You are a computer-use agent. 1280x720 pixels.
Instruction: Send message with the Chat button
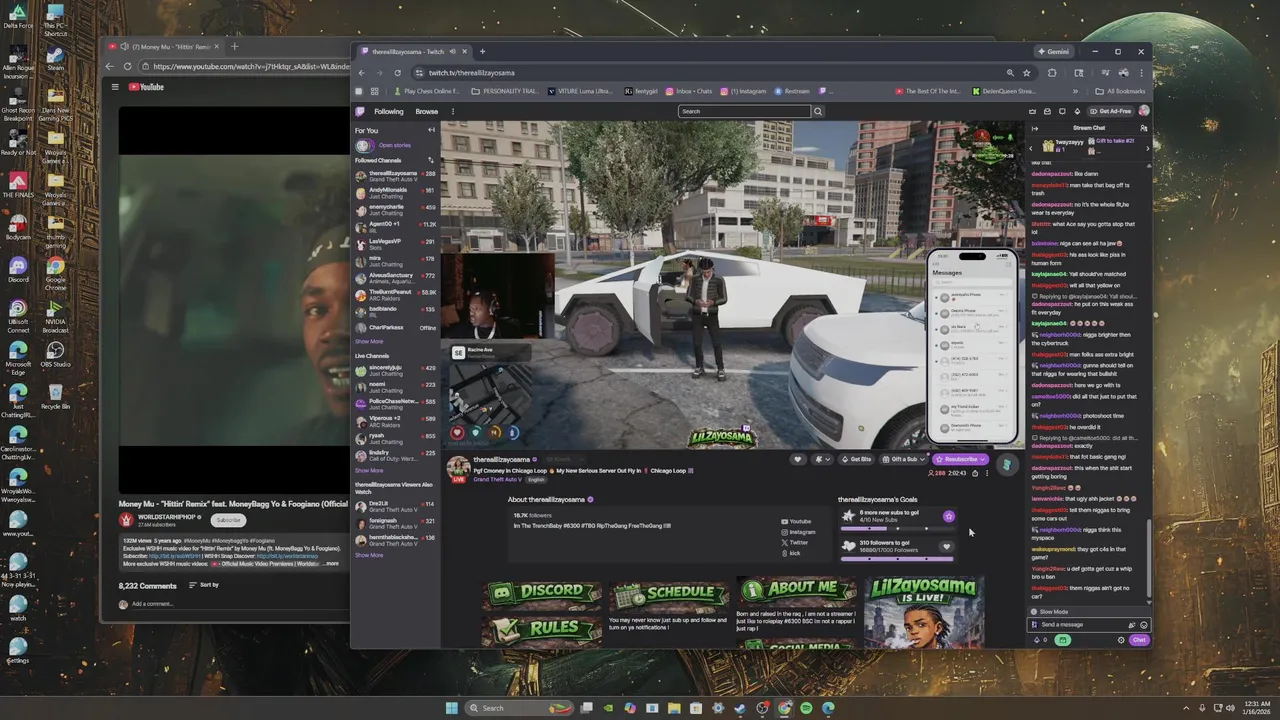click(x=1139, y=640)
